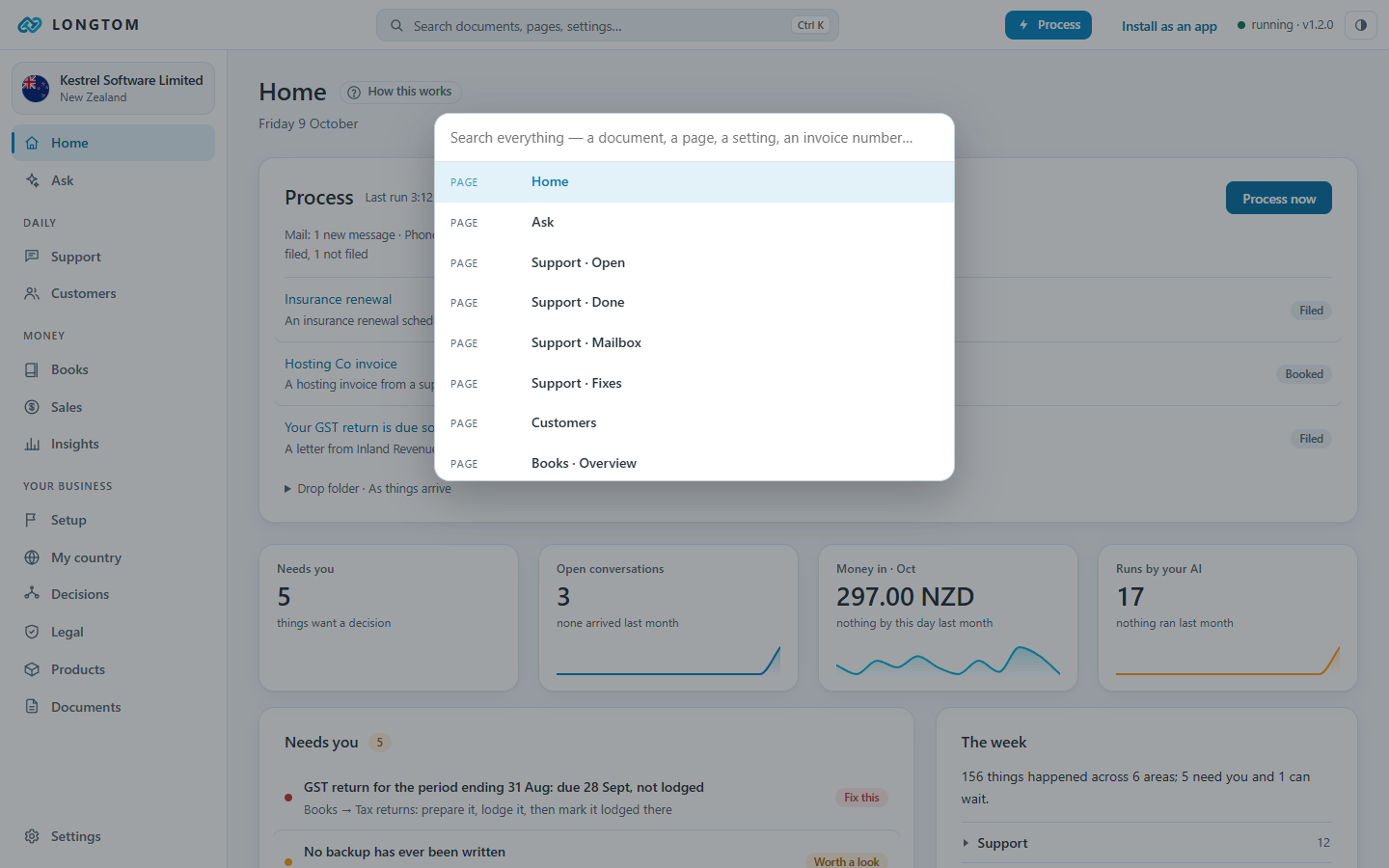Click the Legal shield icon in the sidebar
Viewport: 1389px width, 868px height.
point(32,632)
